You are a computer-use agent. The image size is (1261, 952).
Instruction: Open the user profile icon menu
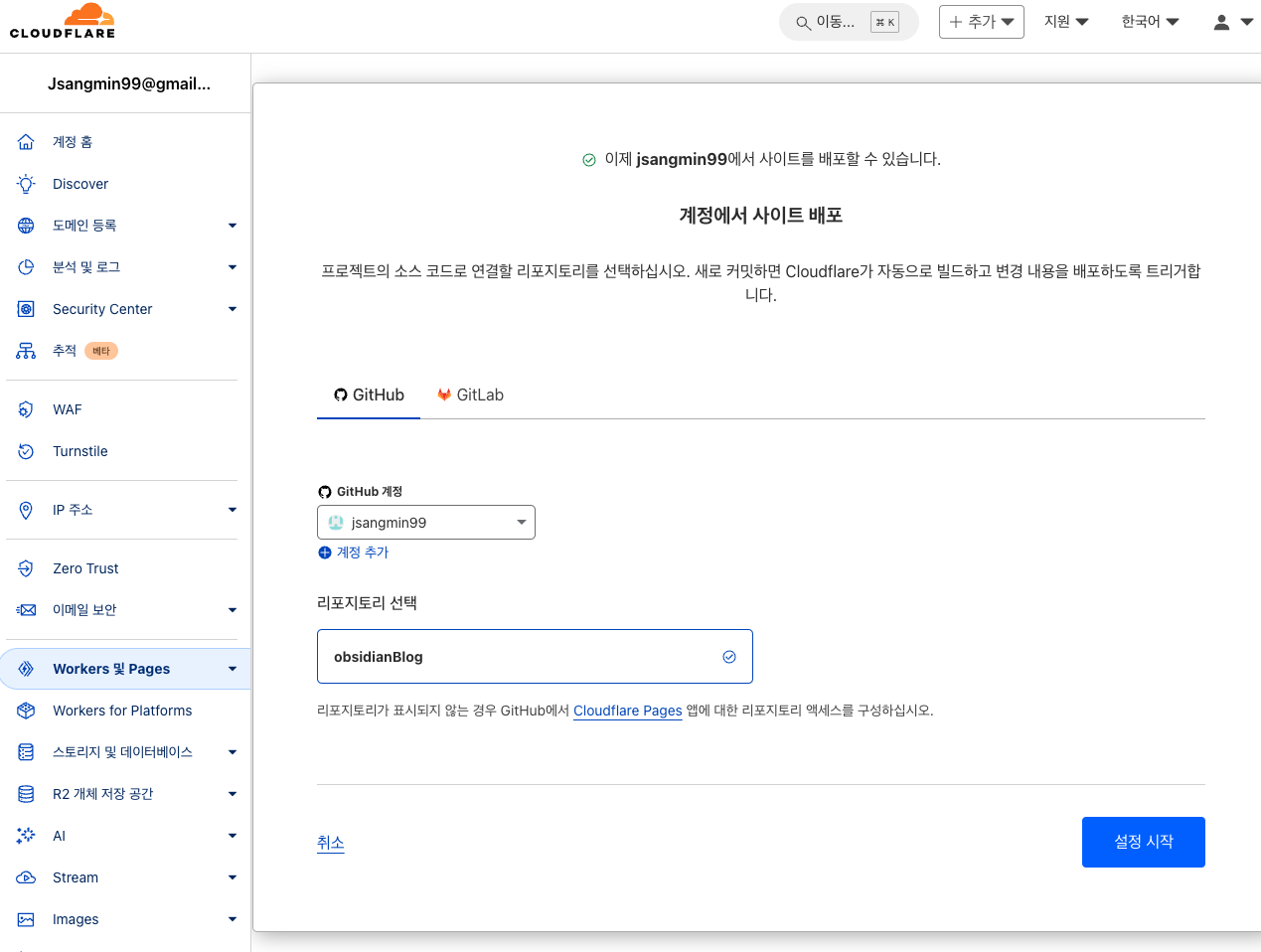pyautogui.click(x=1233, y=22)
